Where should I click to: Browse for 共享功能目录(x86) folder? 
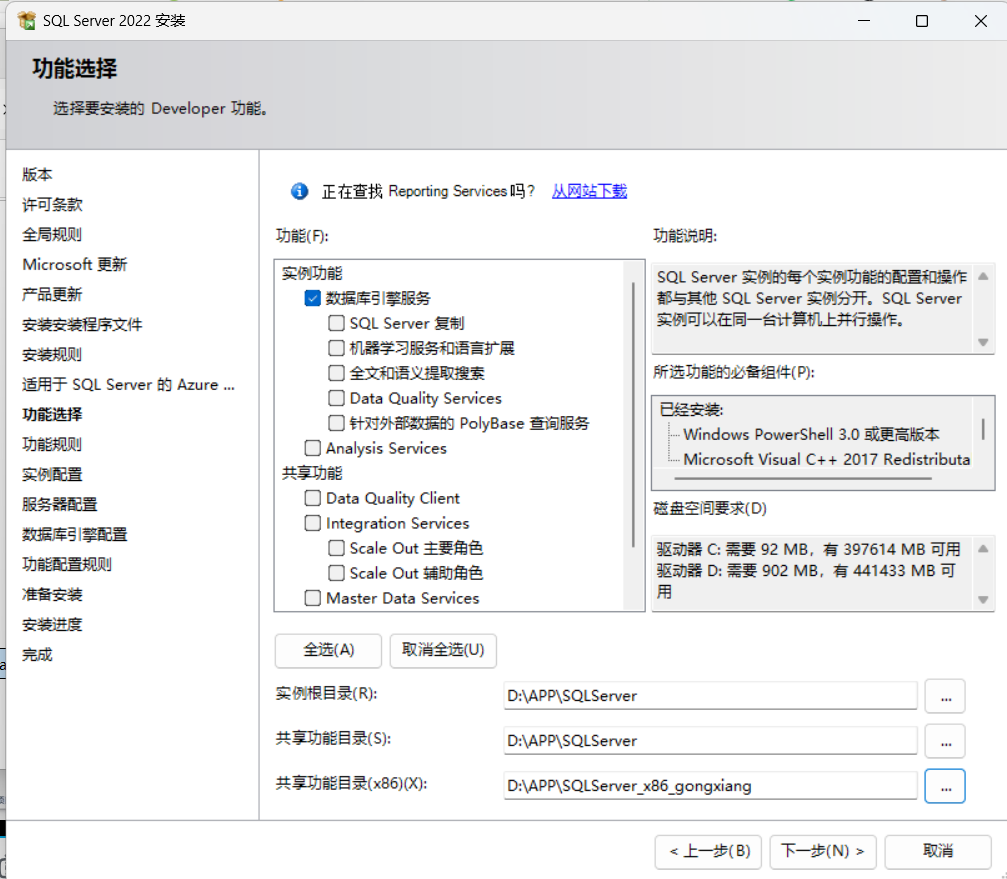945,786
